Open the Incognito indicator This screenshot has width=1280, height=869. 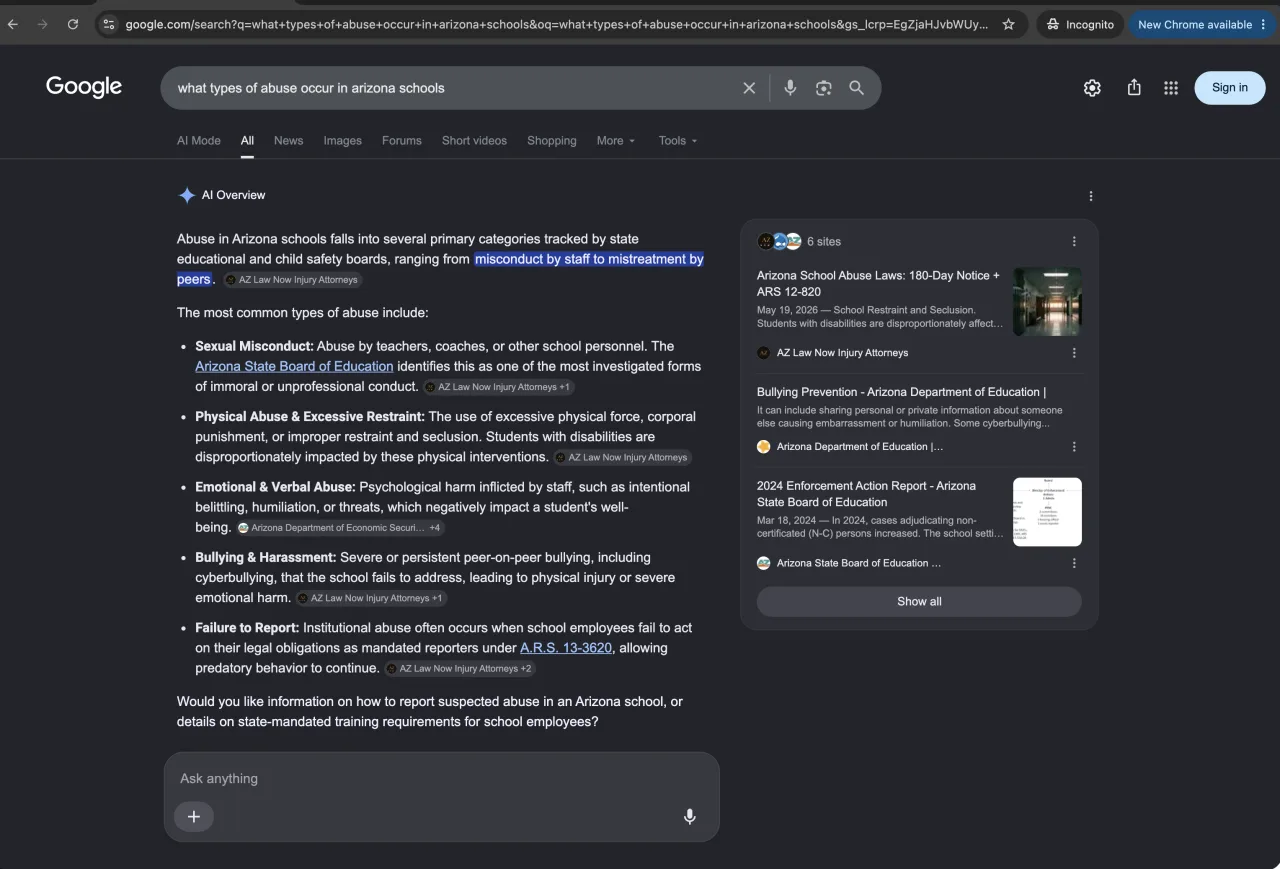click(x=1080, y=24)
